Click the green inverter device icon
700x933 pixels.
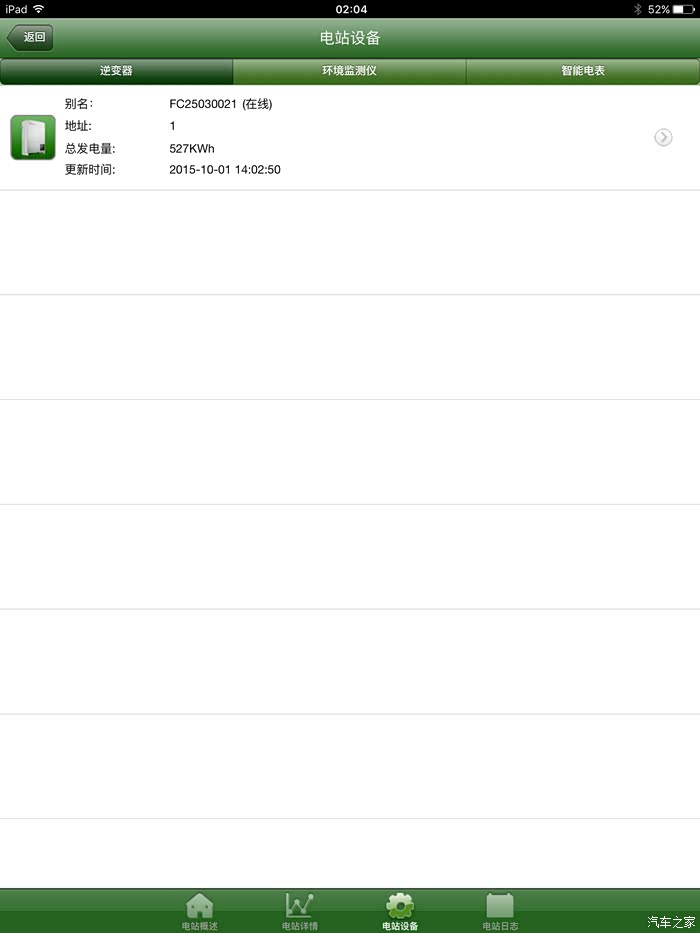33,137
